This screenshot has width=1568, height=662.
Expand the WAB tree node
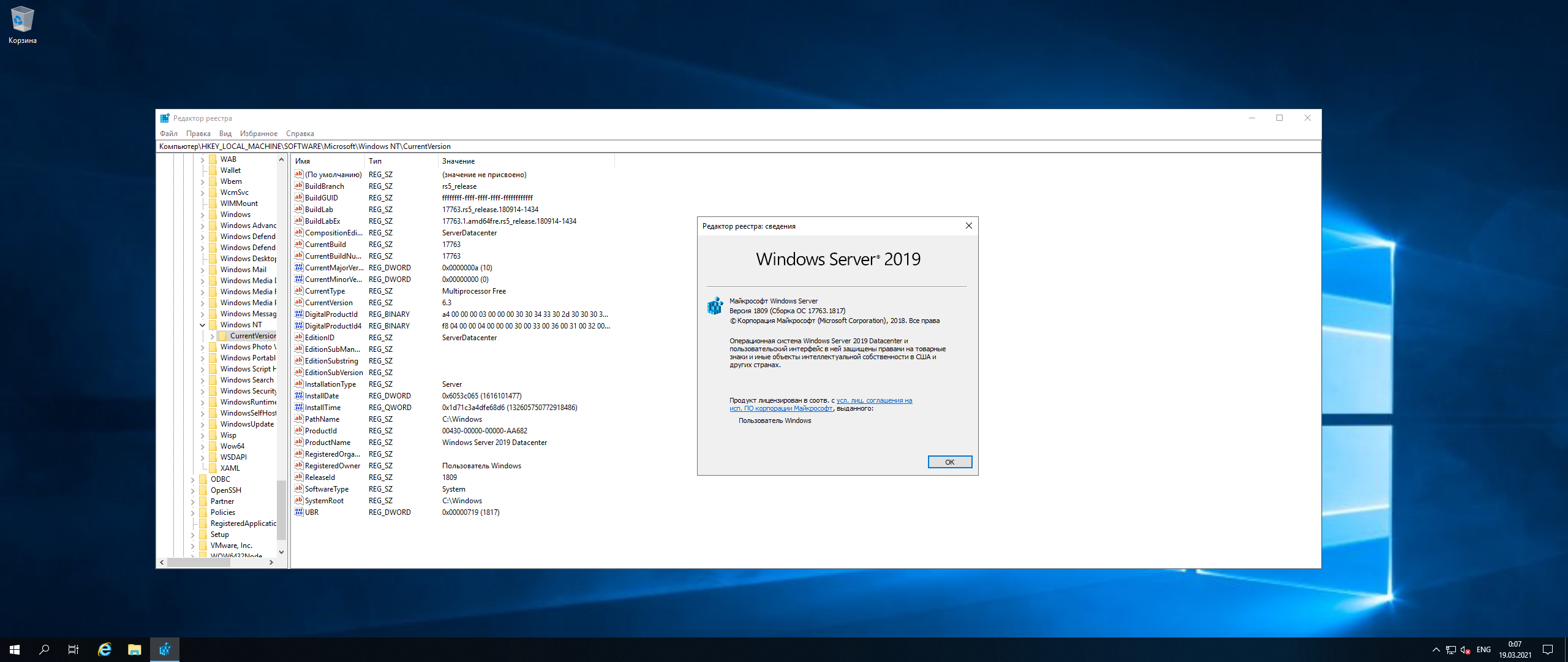pyautogui.click(x=202, y=159)
